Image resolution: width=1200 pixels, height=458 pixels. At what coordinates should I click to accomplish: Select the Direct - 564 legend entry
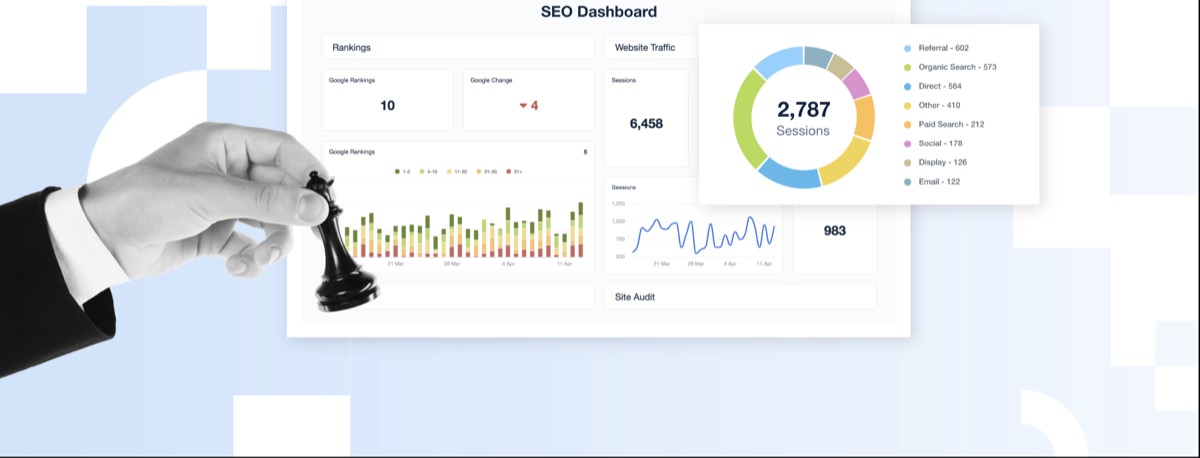click(931, 86)
